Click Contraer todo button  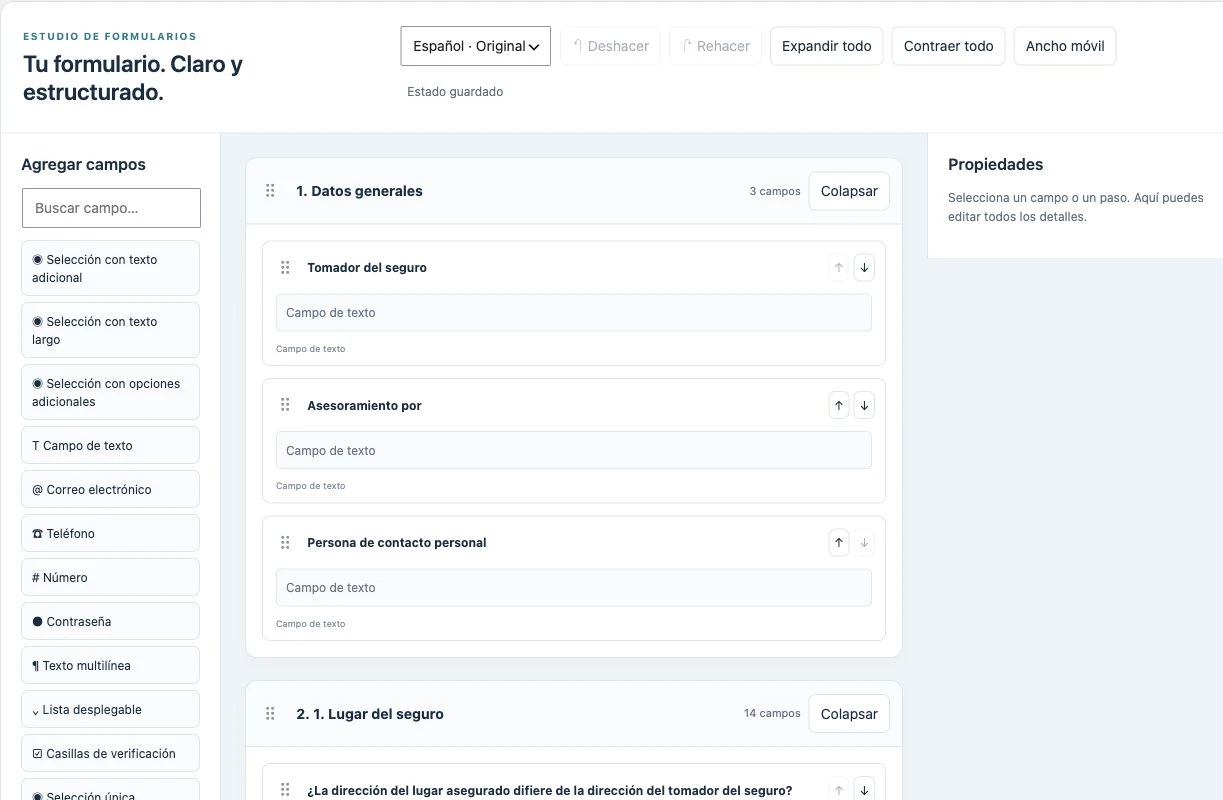(949, 46)
